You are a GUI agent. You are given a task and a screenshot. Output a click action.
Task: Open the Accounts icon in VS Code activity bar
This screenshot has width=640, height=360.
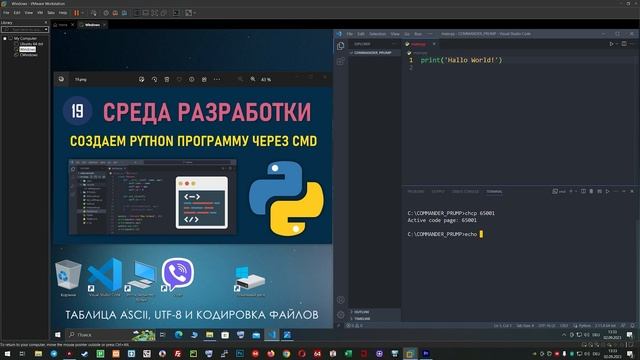click(x=340, y=300)
